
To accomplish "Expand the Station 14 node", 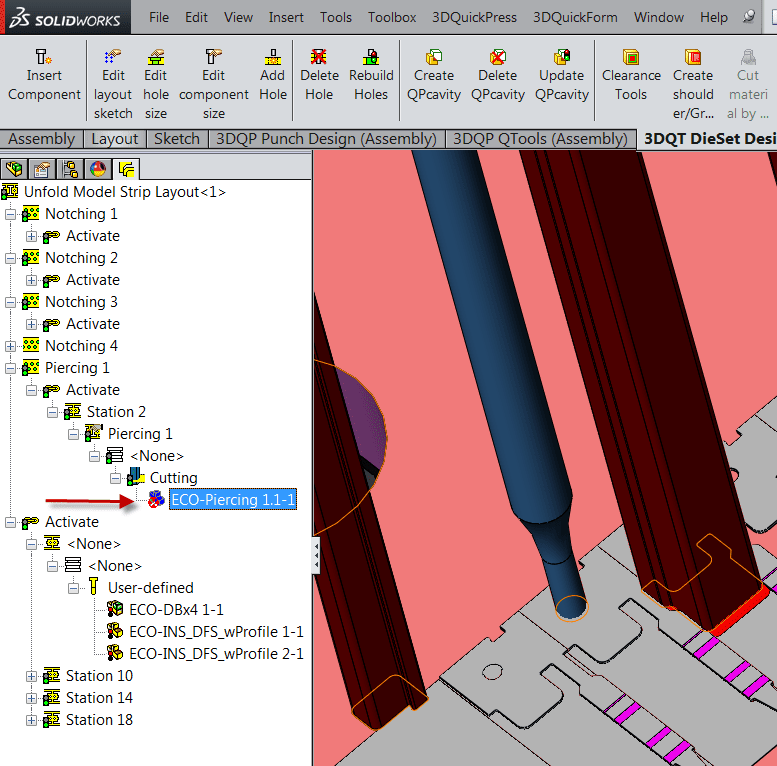I will click(x=31, y=699).
